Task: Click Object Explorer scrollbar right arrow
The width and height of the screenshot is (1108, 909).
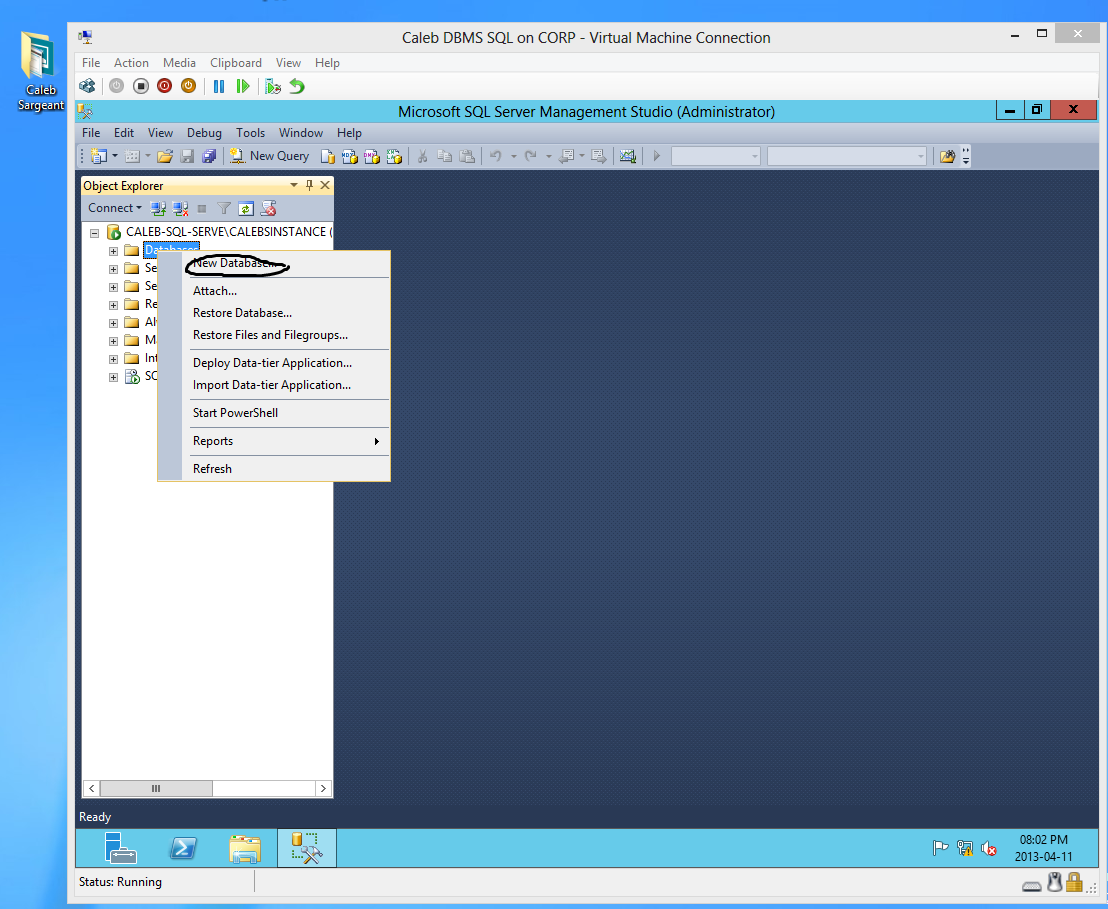Action: (x=323, y=788)
